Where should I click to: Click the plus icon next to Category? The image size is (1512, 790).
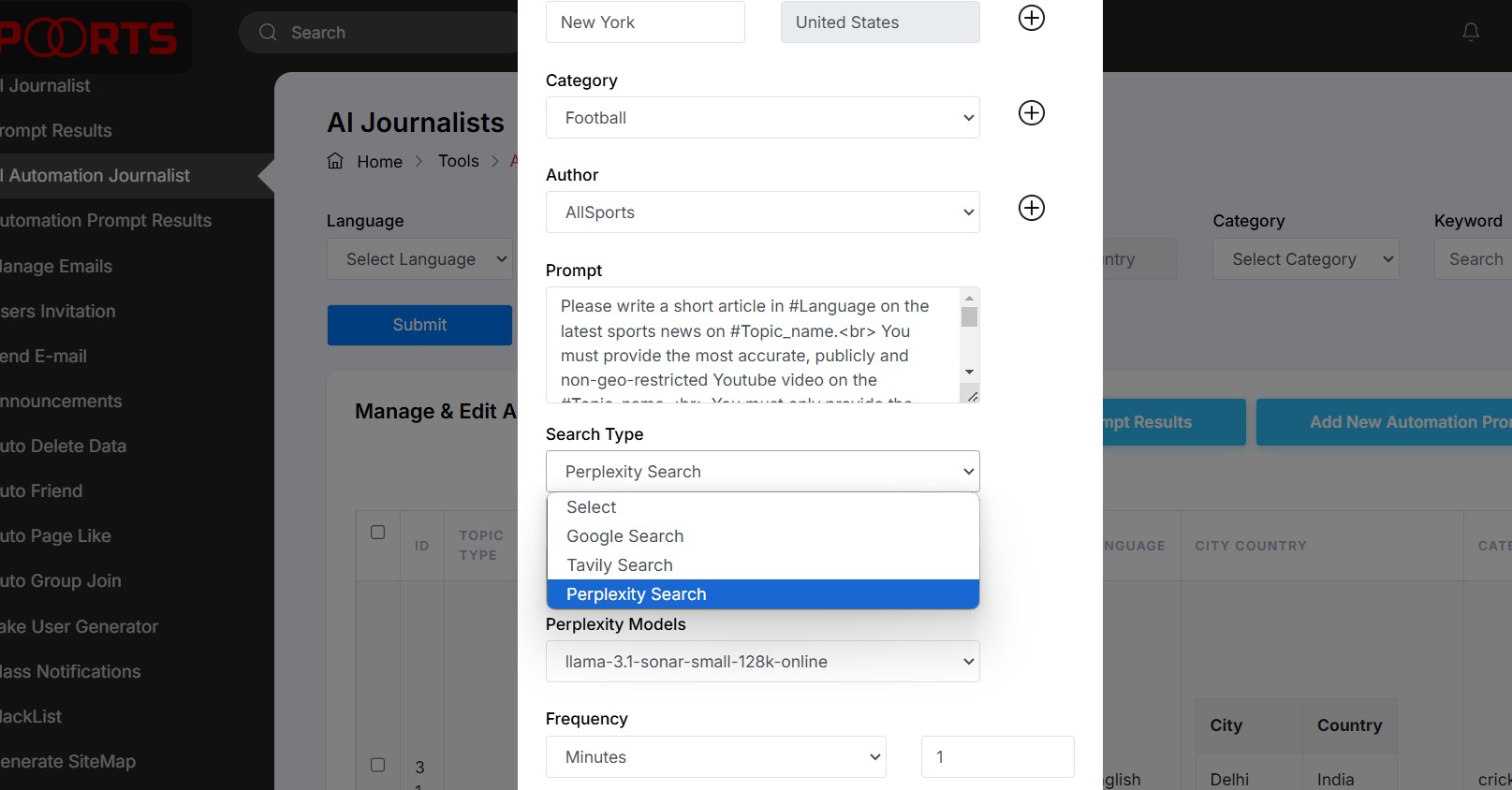tap(1031, 113)
